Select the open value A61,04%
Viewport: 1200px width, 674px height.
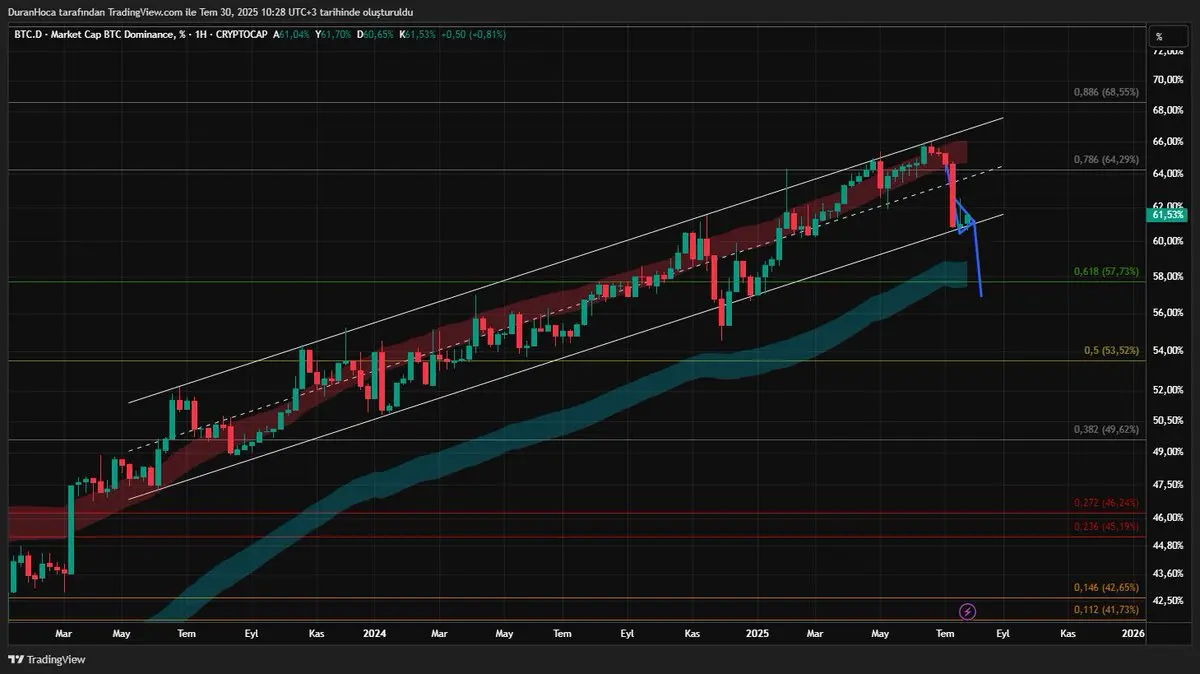click(291, 34)
